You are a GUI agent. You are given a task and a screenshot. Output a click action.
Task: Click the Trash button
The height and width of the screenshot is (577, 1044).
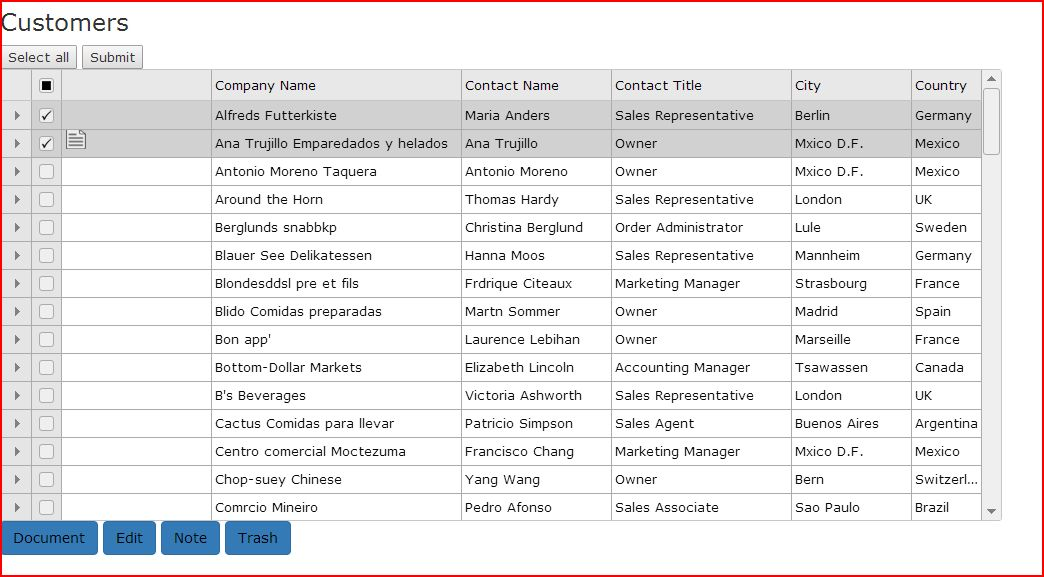258,538
